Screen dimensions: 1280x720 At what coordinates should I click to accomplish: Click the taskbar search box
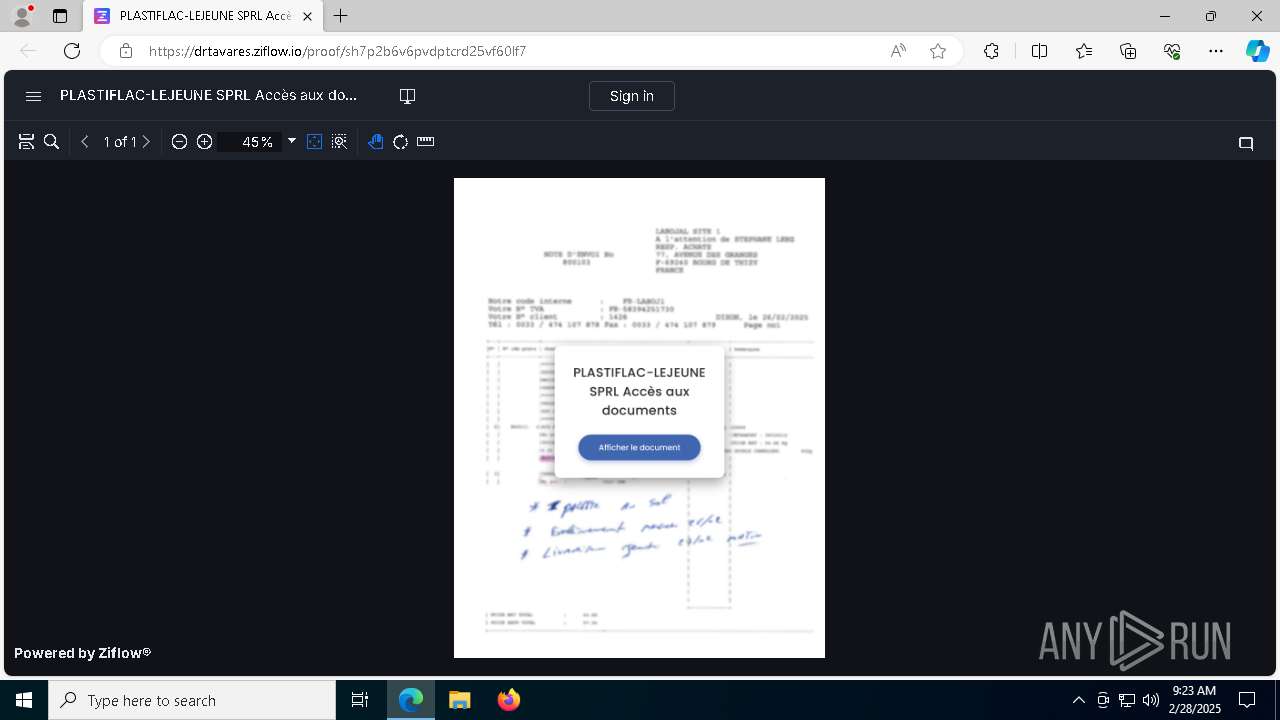(192, 700)
